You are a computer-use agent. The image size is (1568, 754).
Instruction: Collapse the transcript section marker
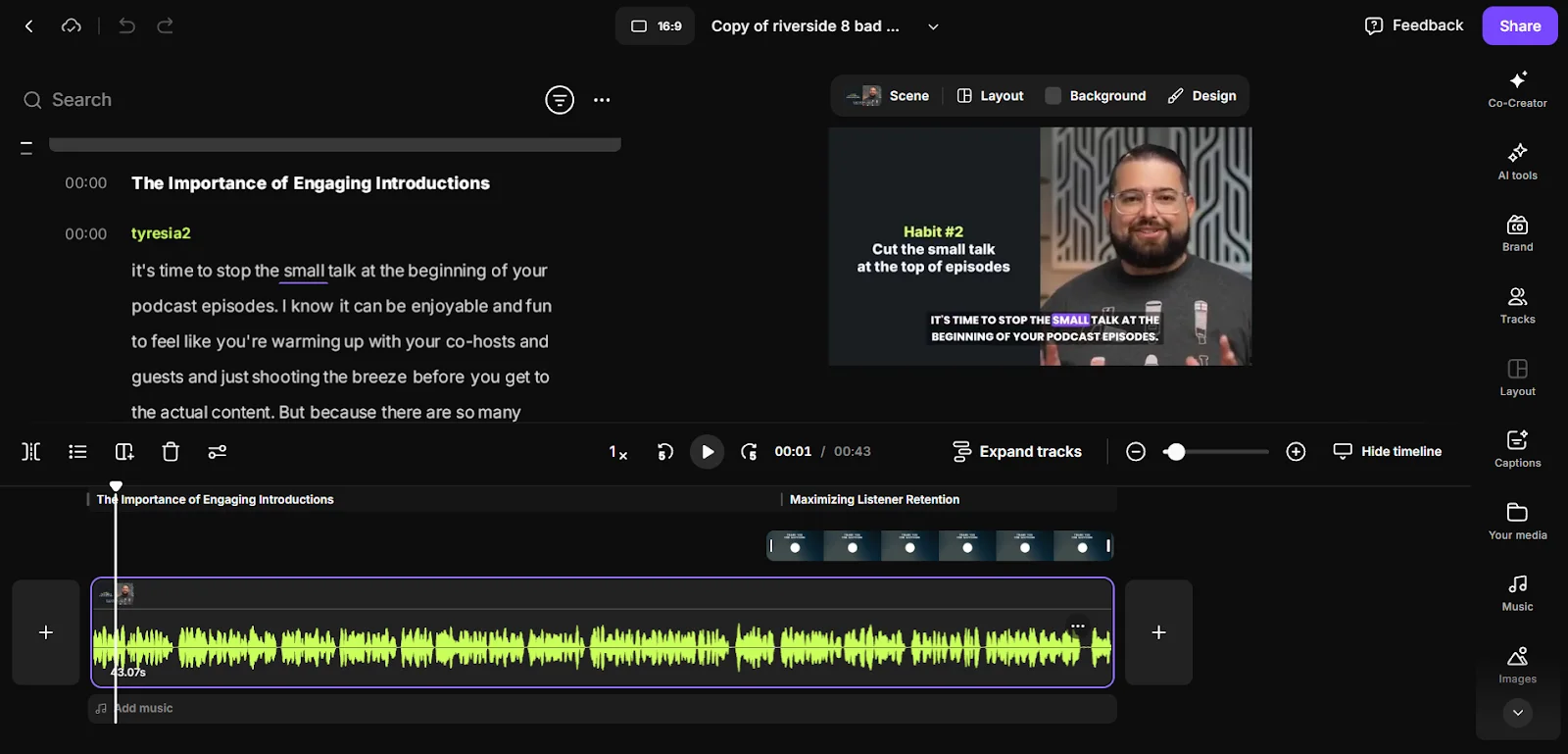tap(26, 148)
